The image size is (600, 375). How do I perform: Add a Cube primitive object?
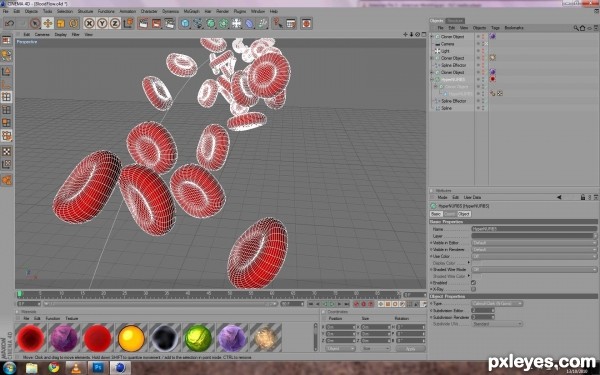coord(185,24)
